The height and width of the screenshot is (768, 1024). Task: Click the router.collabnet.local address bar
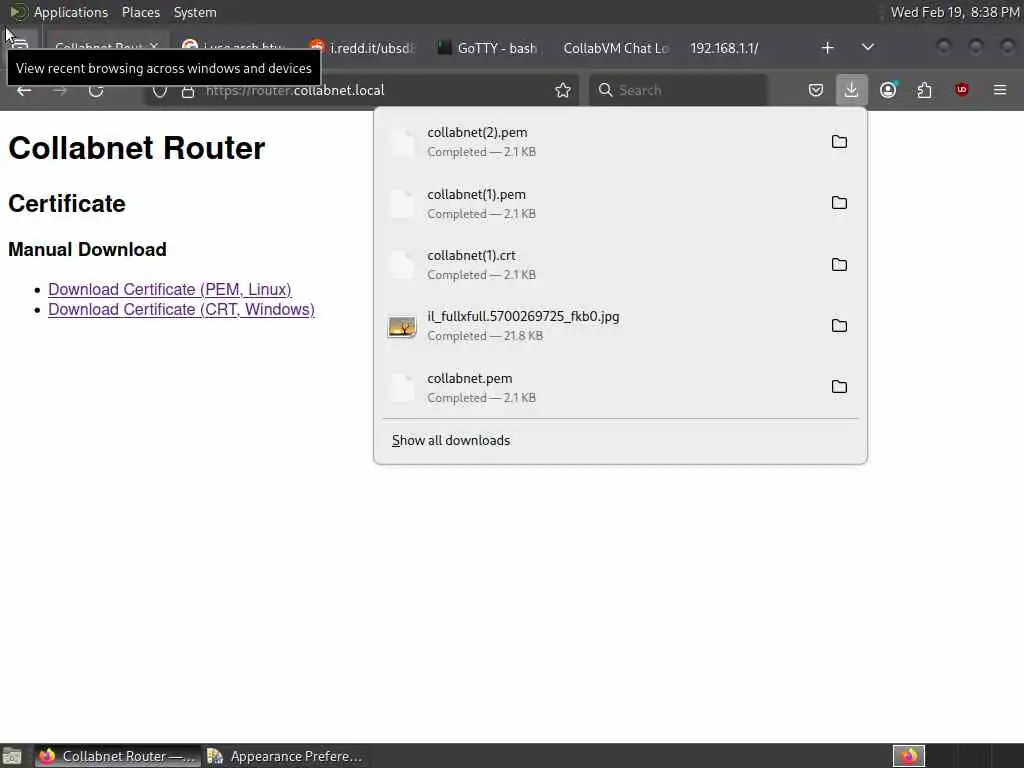tap(360, 90)
